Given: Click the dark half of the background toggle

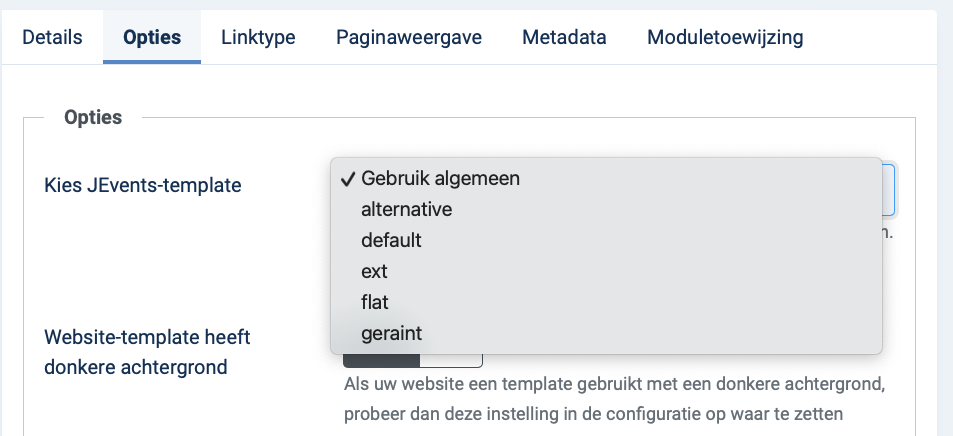Looking at the screenshot, I should coord(382,361).
